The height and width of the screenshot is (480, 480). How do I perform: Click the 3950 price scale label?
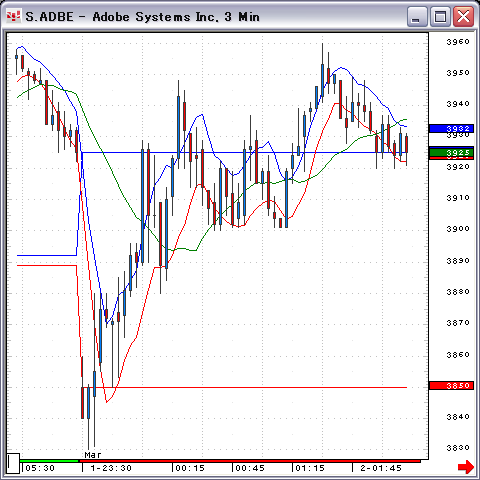coord(458,73)
